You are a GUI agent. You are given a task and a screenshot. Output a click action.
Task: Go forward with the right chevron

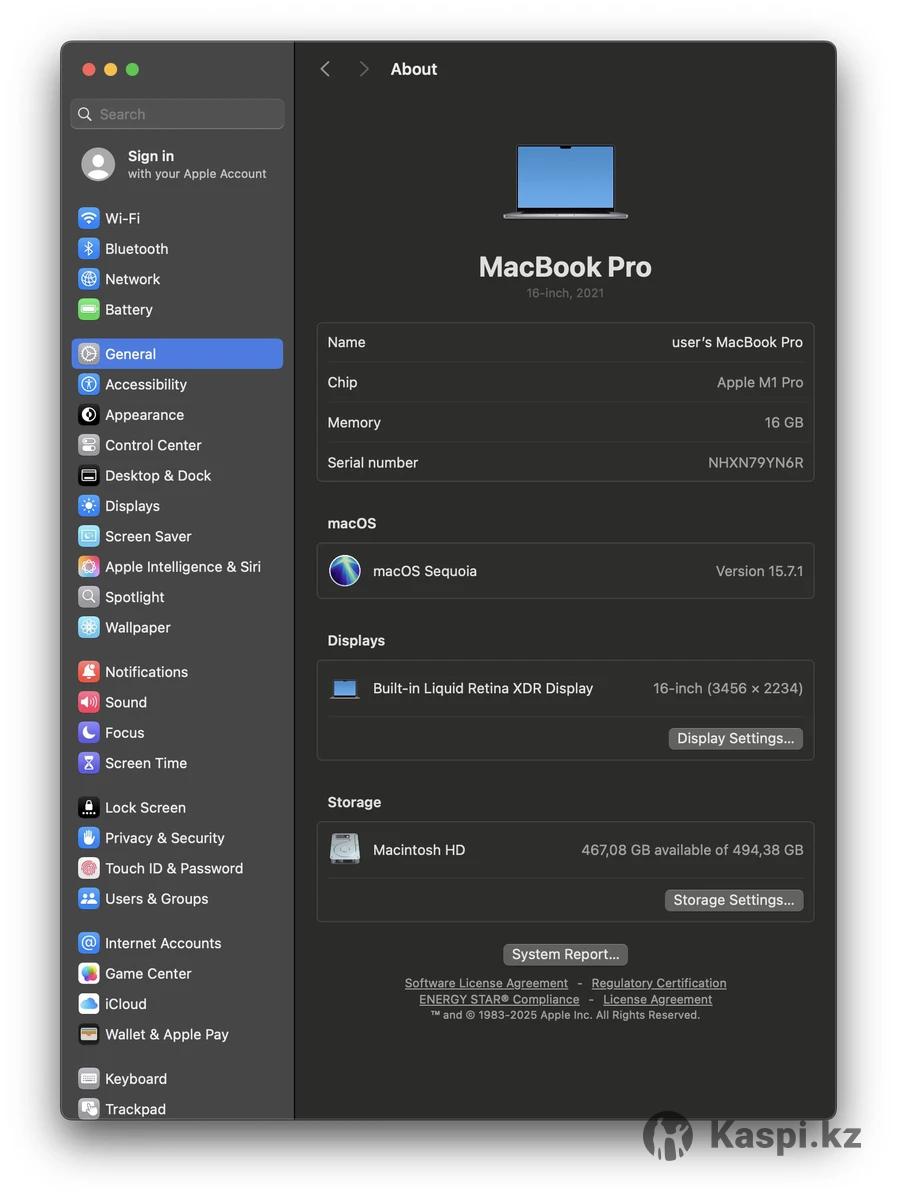pyautogui.click(x=363, y=69)
